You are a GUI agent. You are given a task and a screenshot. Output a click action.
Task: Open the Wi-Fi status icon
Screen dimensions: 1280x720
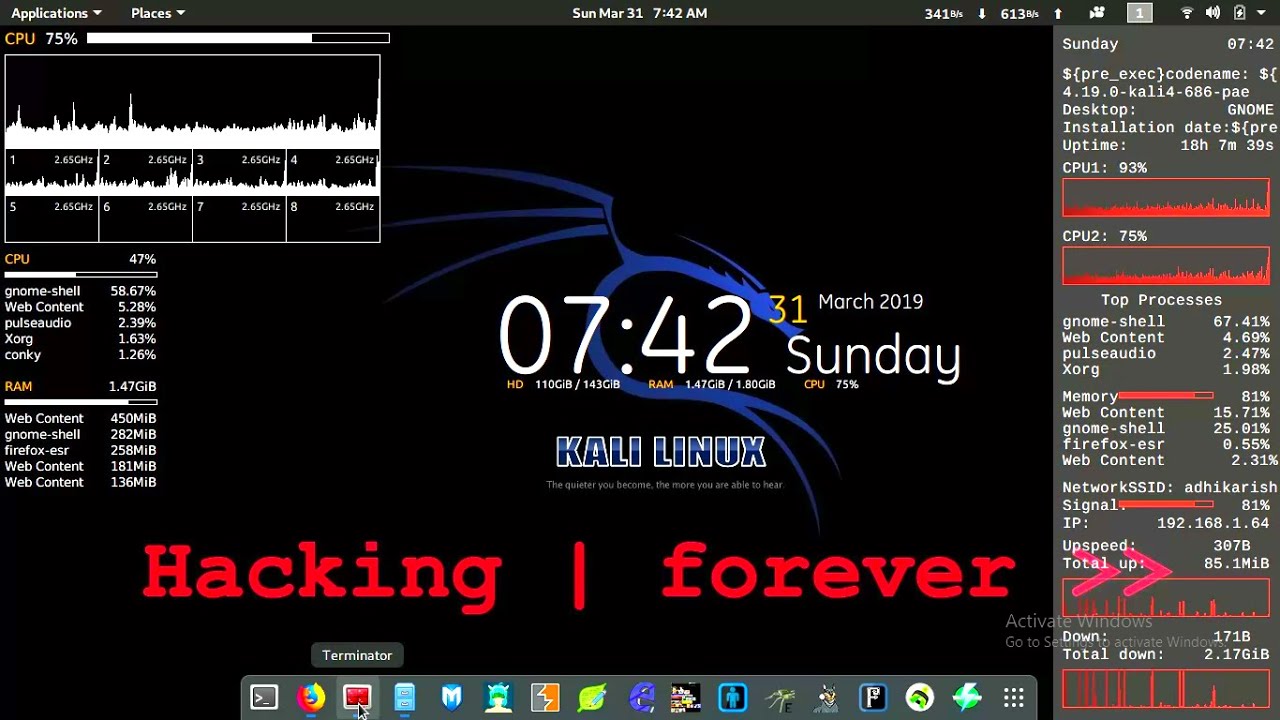tap(1187, 13)
